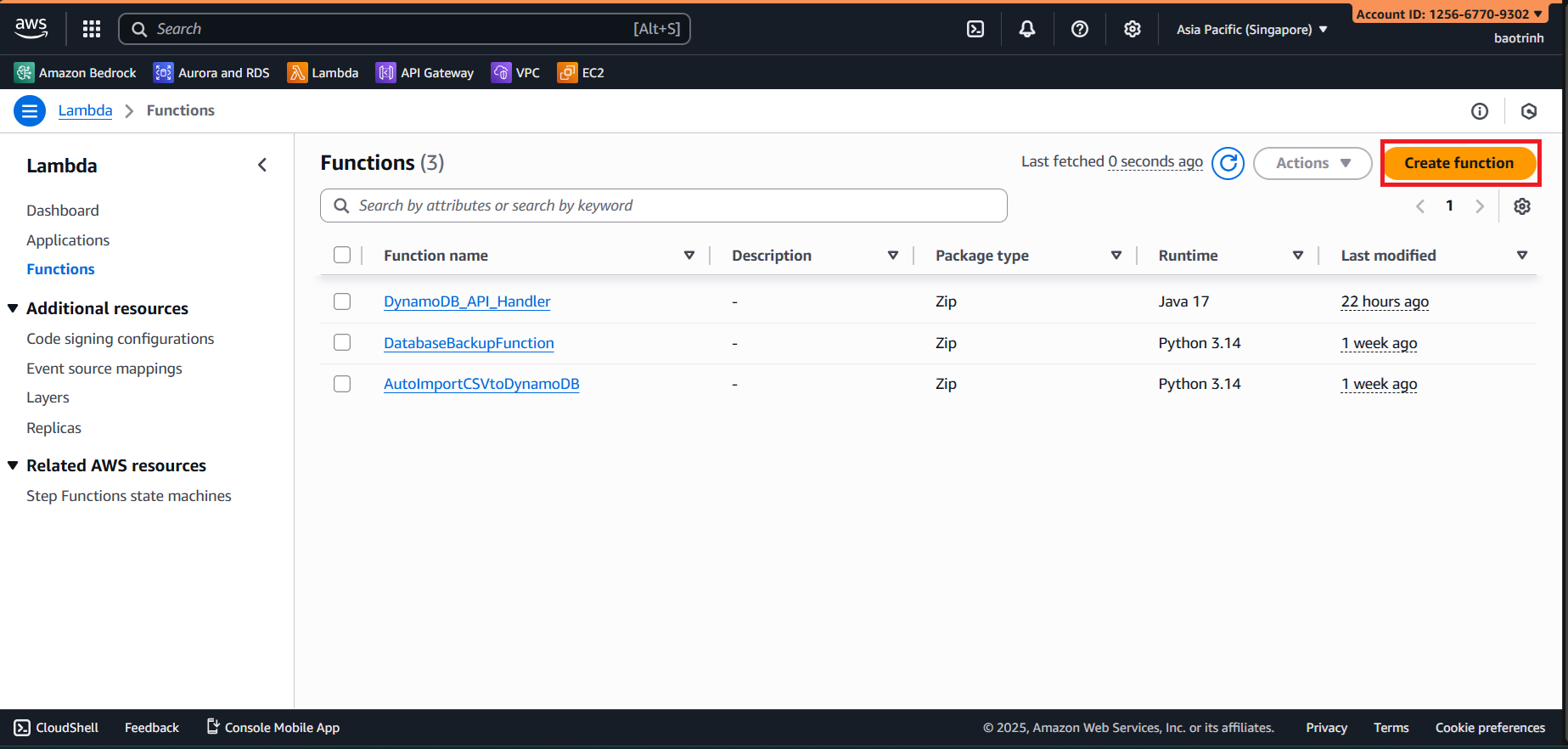The height and width of the screenshot is (749, 1568).
Task: Click the Create function button
Action: point(1458,163)
